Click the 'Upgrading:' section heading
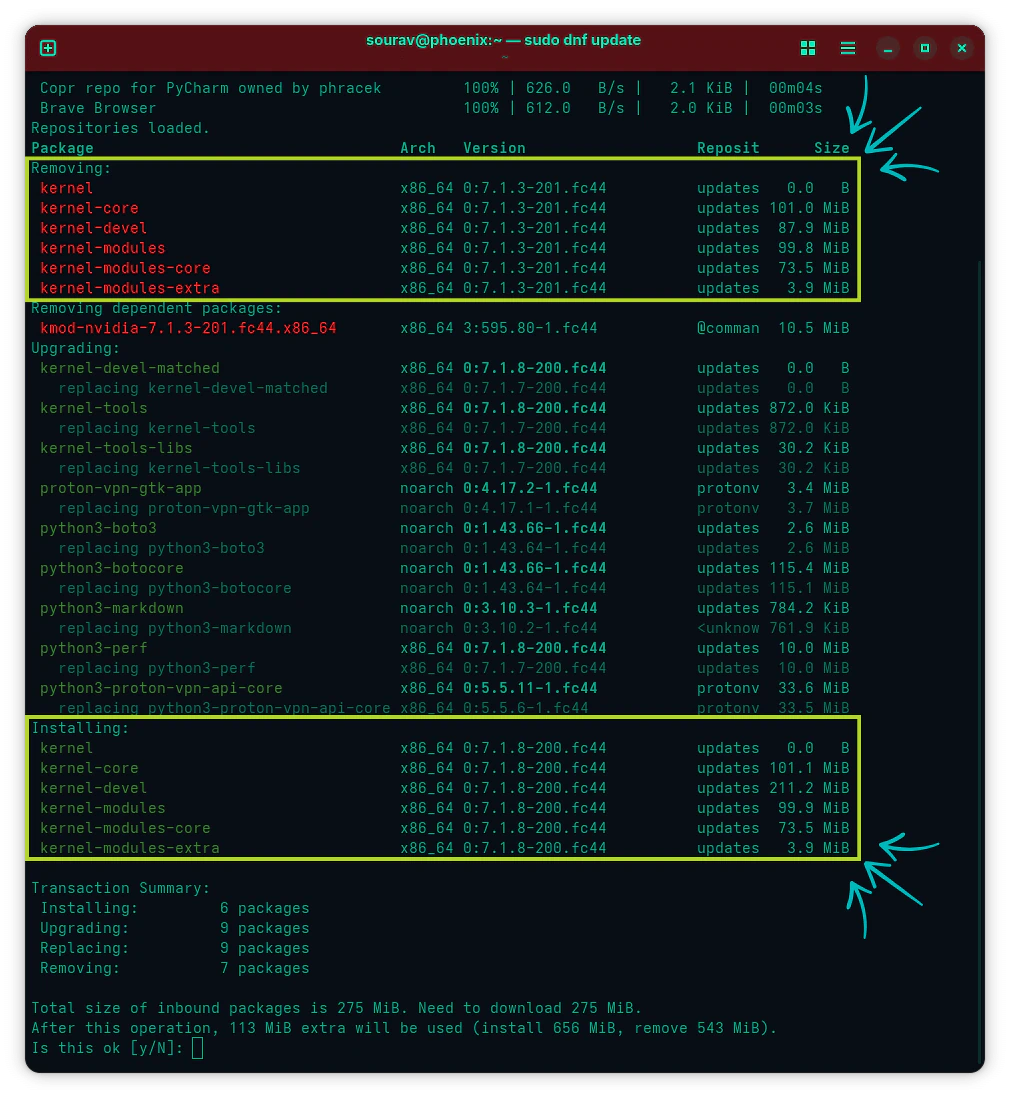The width and height of the screenshot is (1010, 1098). 76,348
